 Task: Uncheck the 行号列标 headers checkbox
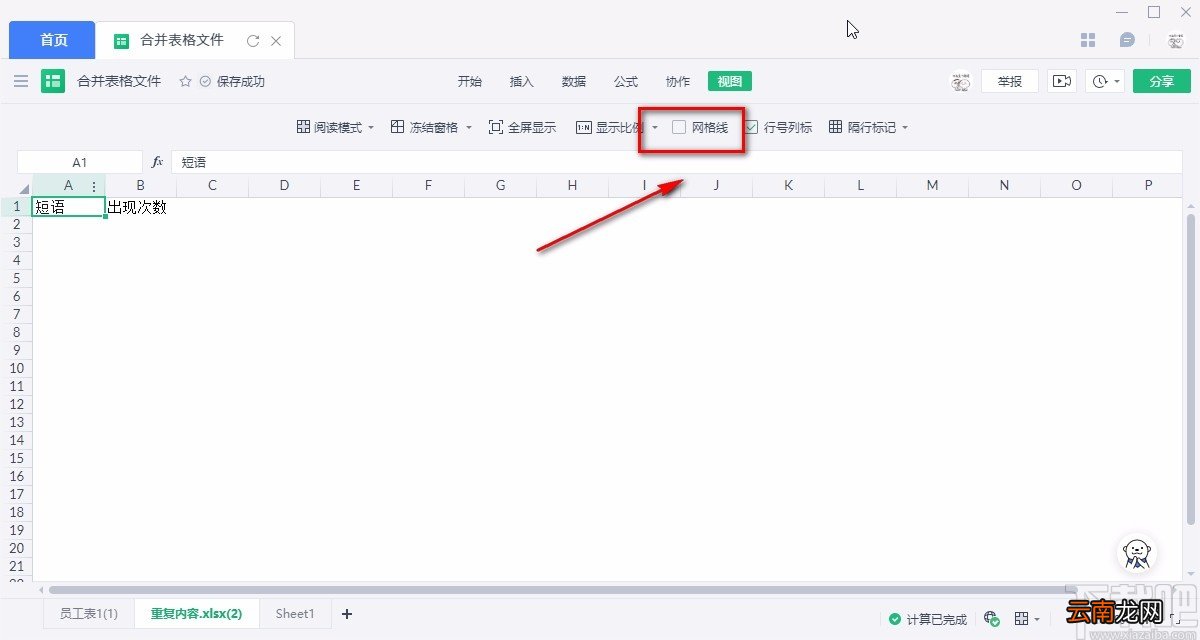coord(751,127)
